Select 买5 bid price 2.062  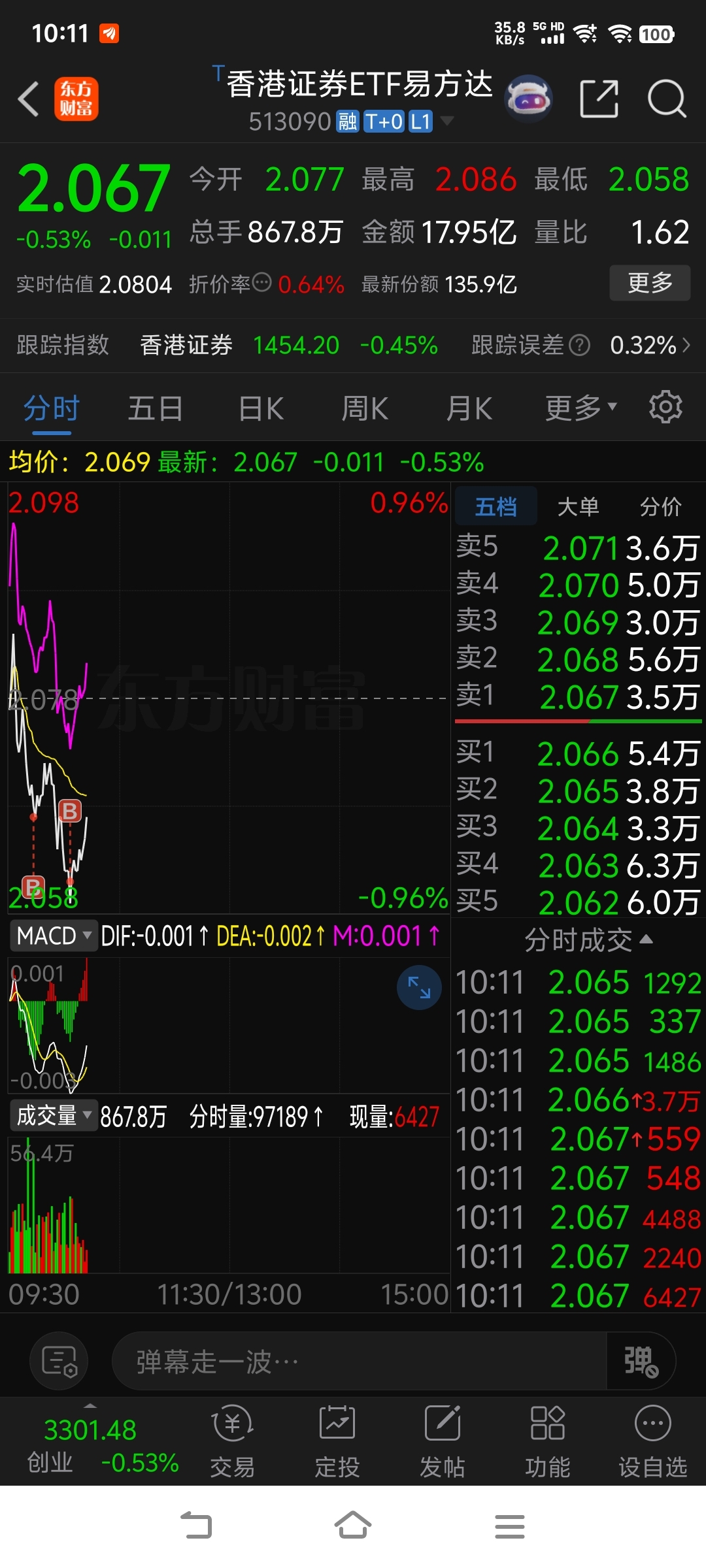(578, 902)
